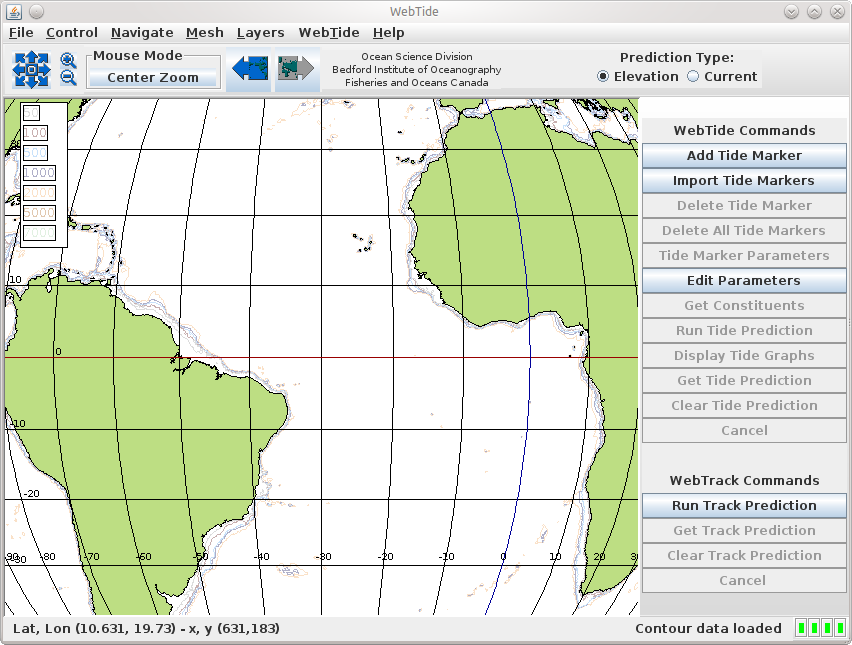Select the Current prediction type

(693, 77)
